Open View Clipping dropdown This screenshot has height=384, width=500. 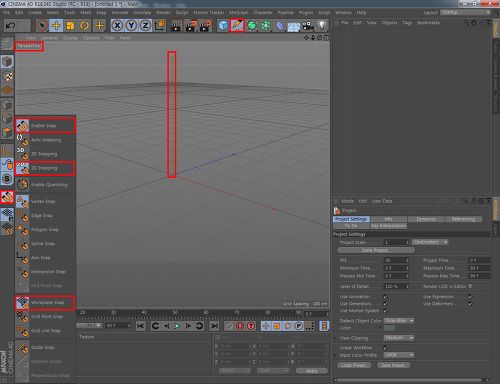pos(399,338)
